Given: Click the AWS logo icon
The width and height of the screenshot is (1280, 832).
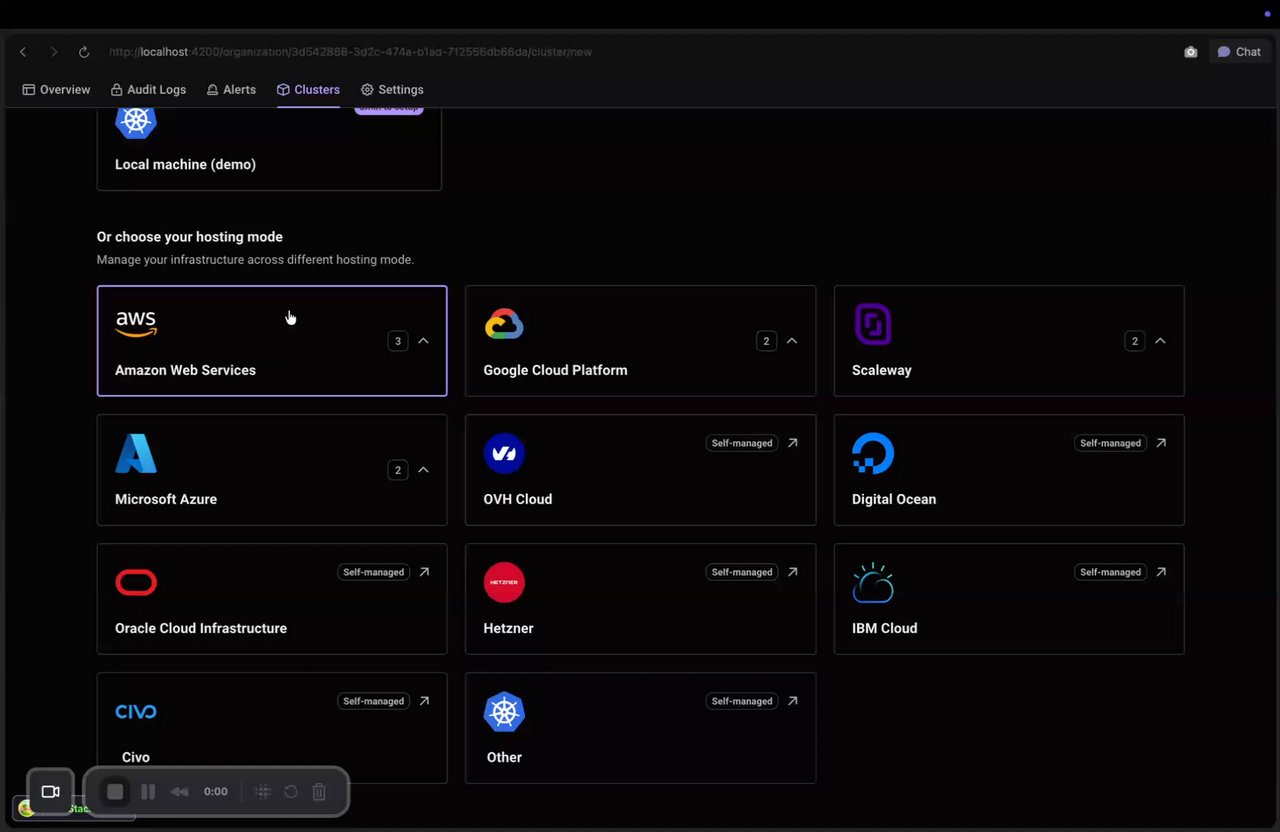Looking at the screenshot, I should click(x=136, y=324).
